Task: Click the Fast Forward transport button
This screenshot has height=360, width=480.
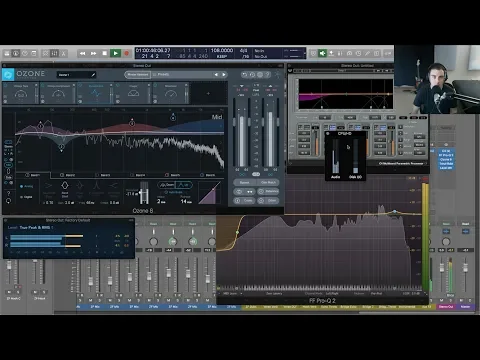Action: coord(94,53)
